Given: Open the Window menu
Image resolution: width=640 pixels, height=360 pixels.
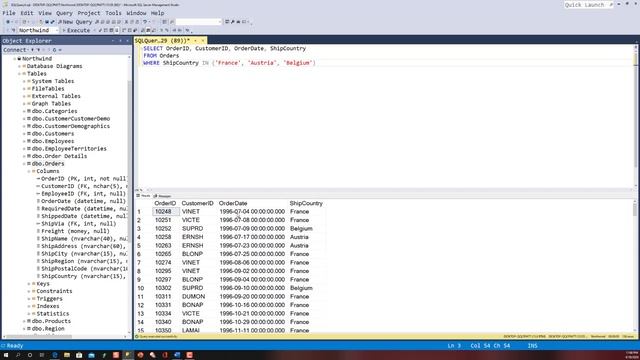Looking at the screenshot, I should point(136,13).
